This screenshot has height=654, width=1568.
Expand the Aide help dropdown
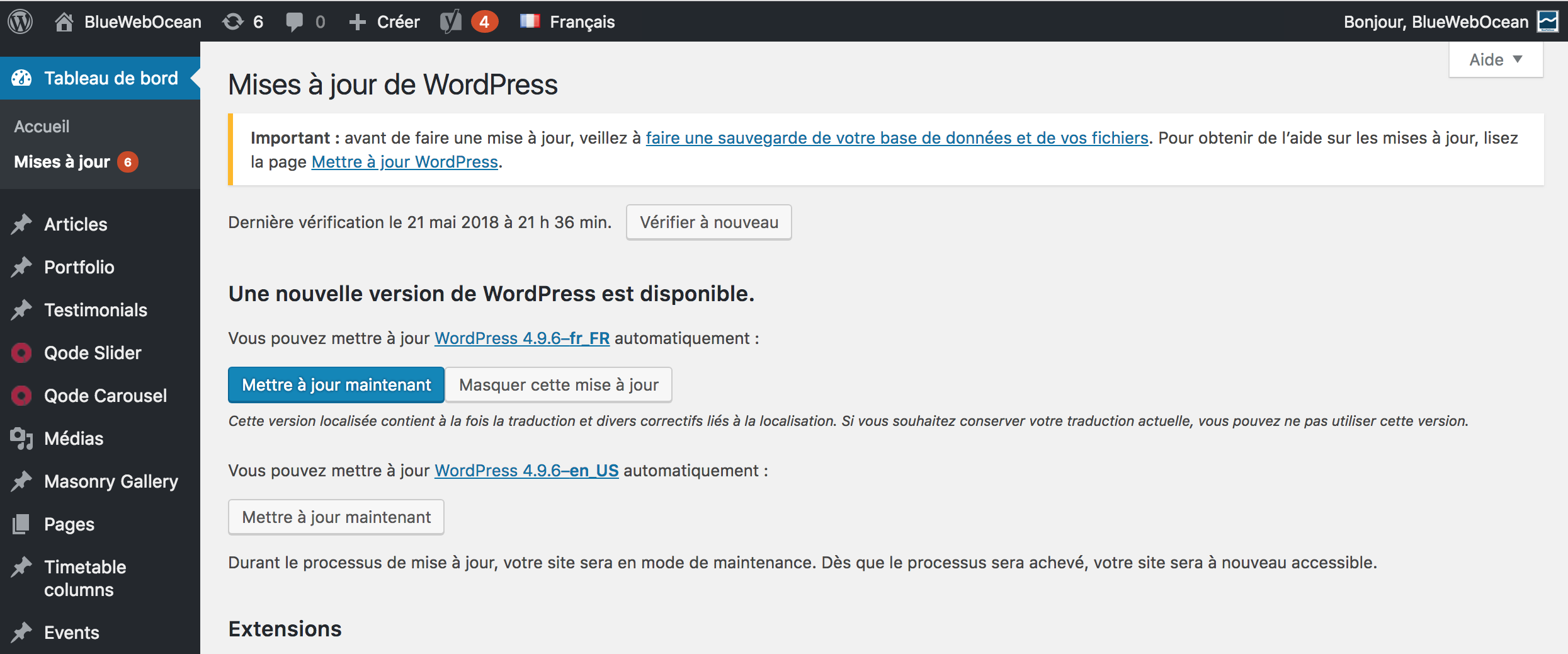(1496, 60)
